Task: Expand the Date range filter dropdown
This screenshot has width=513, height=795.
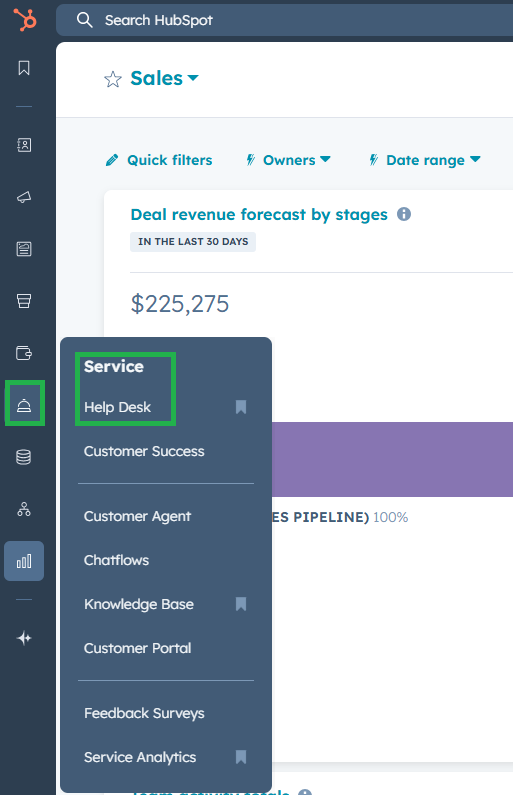Action: coord(433,160)
